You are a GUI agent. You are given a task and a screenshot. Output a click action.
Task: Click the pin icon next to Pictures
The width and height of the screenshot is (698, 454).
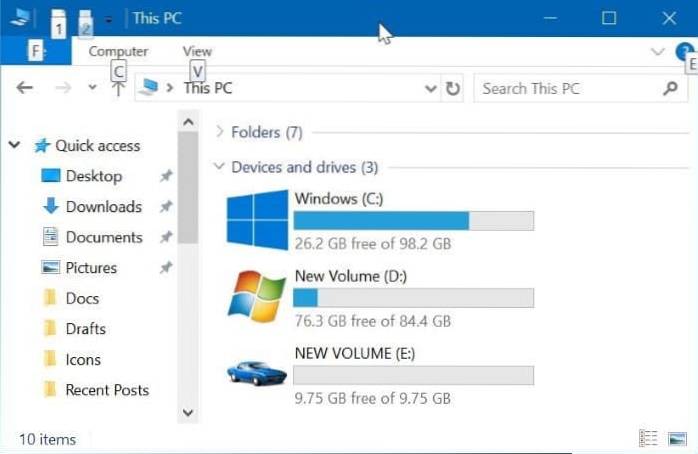point(166,268)
